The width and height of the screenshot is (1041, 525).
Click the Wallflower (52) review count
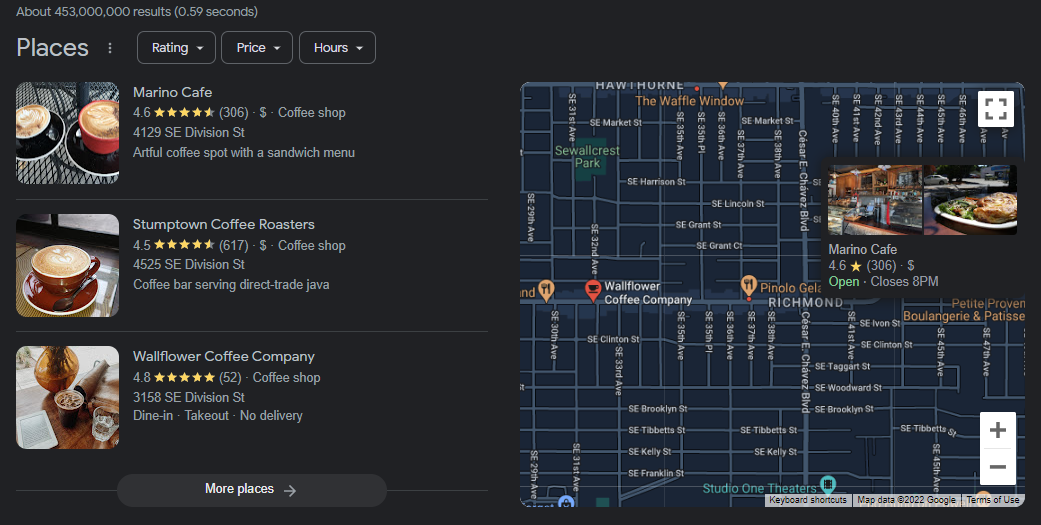point(230,377)
